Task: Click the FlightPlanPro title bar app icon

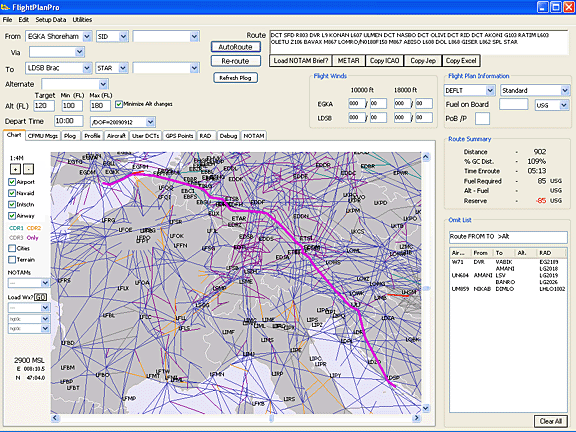Action: click(5, 7)
